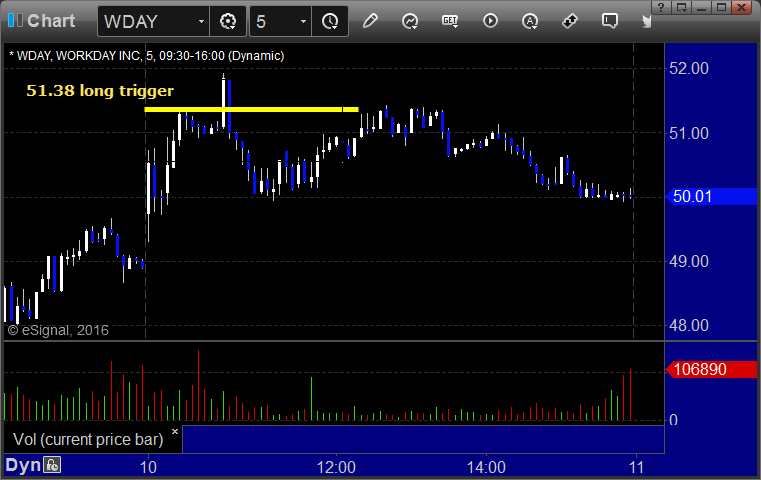
Task: Click the 106890 volume value marker
Action: coord(712,369)
